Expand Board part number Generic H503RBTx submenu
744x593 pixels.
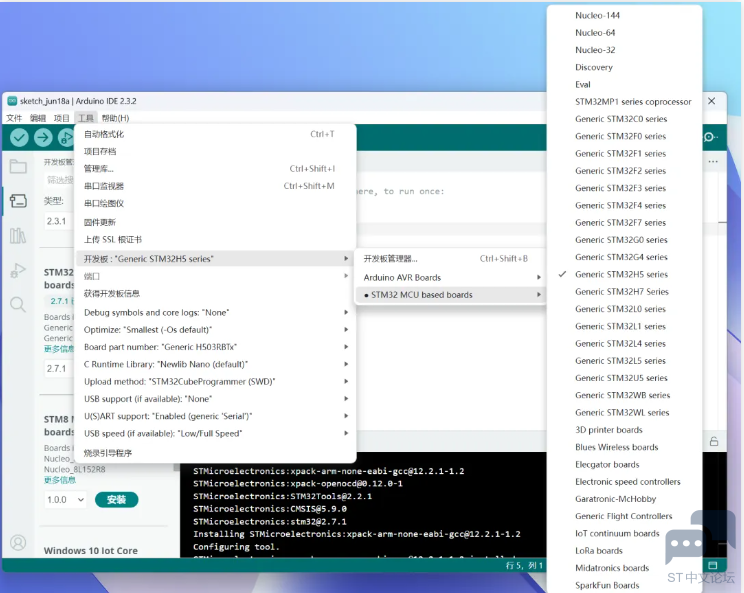tap(215, 347)
